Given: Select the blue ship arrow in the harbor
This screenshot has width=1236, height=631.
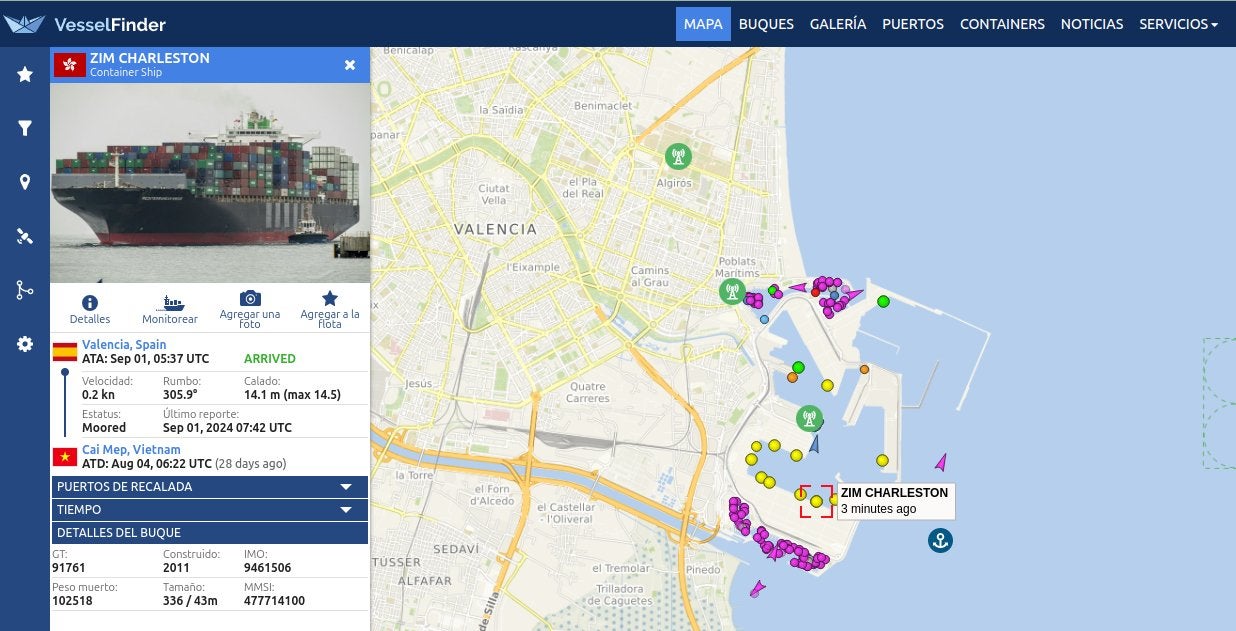Looking at the screenshot, I should [x=814, y=444].
